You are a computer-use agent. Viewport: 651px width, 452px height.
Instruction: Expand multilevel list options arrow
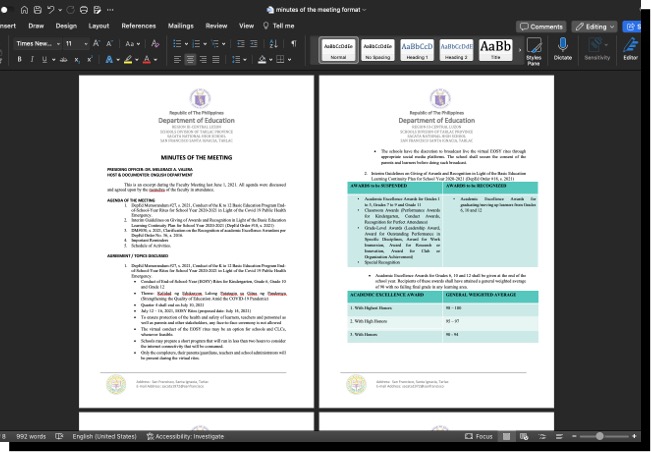(x=224, y=44)
